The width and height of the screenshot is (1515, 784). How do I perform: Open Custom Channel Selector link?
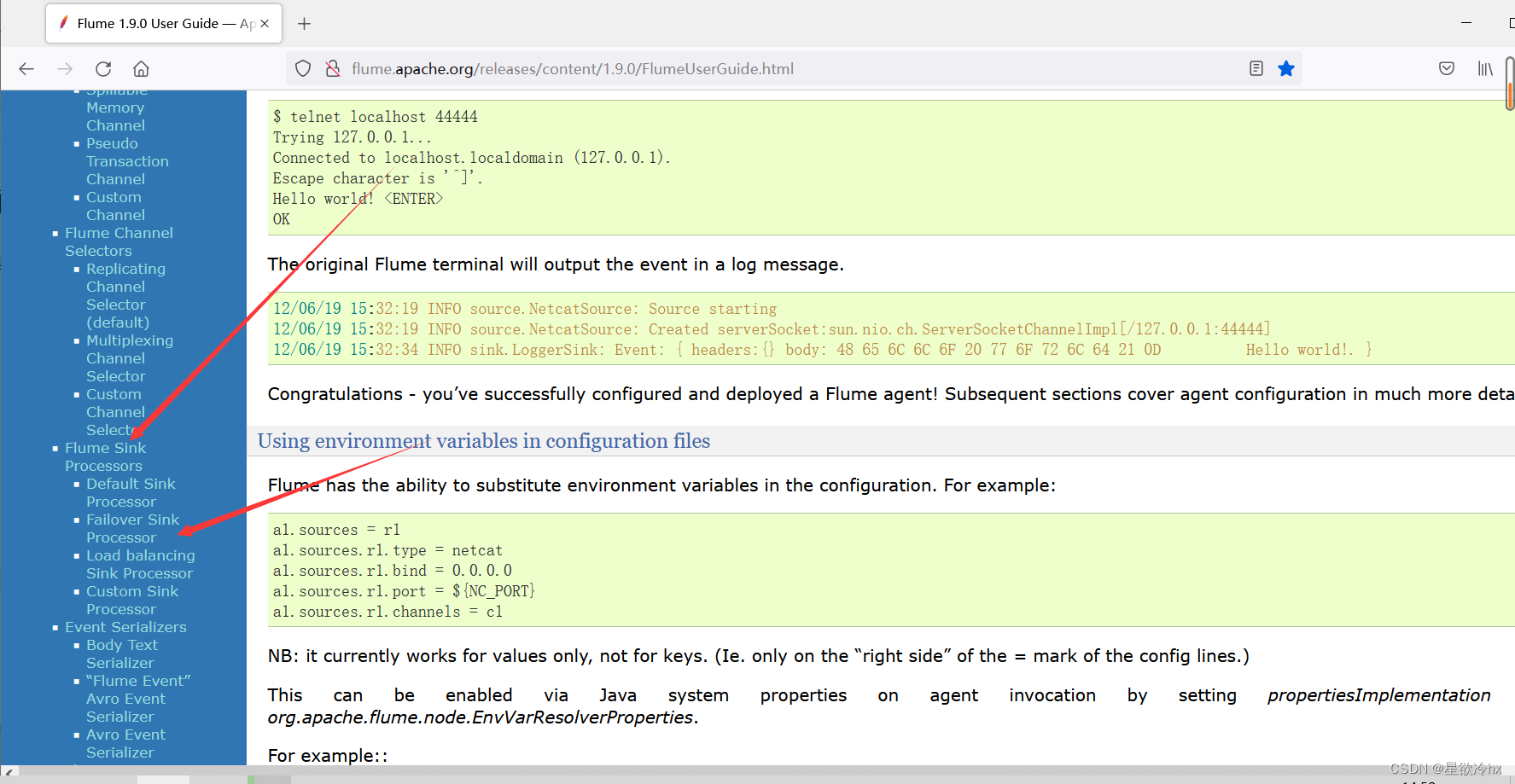(x=115, y=412)
